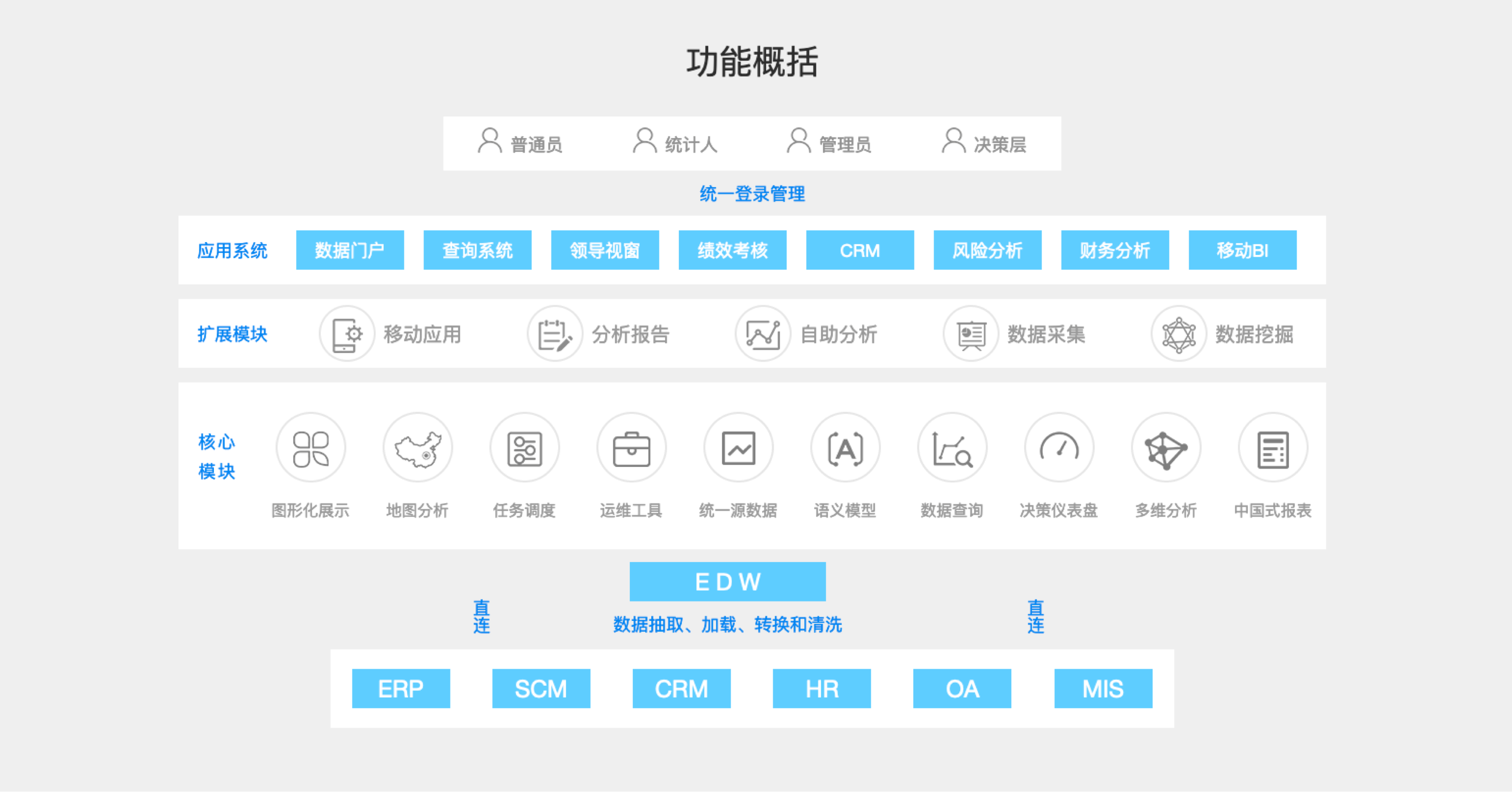Viewport: 1512px width, 792px height.
Task: Select the ERP source system box
Action: coord(401,689)
